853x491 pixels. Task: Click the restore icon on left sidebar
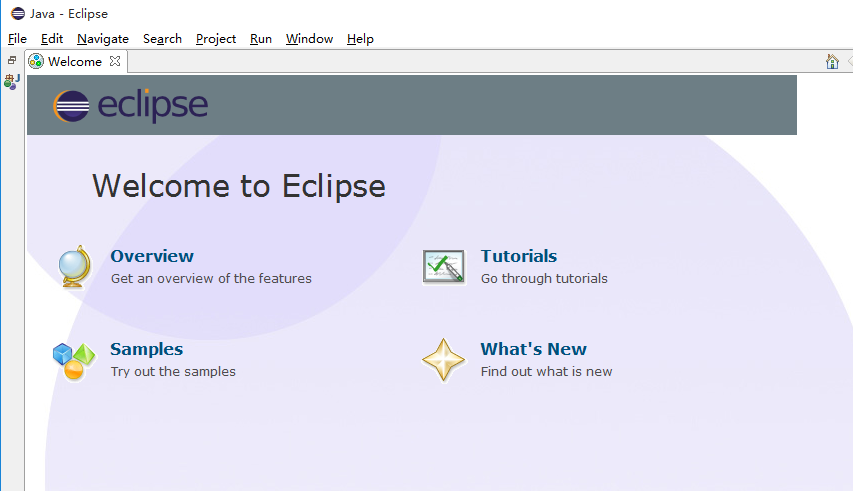point(11,60)
